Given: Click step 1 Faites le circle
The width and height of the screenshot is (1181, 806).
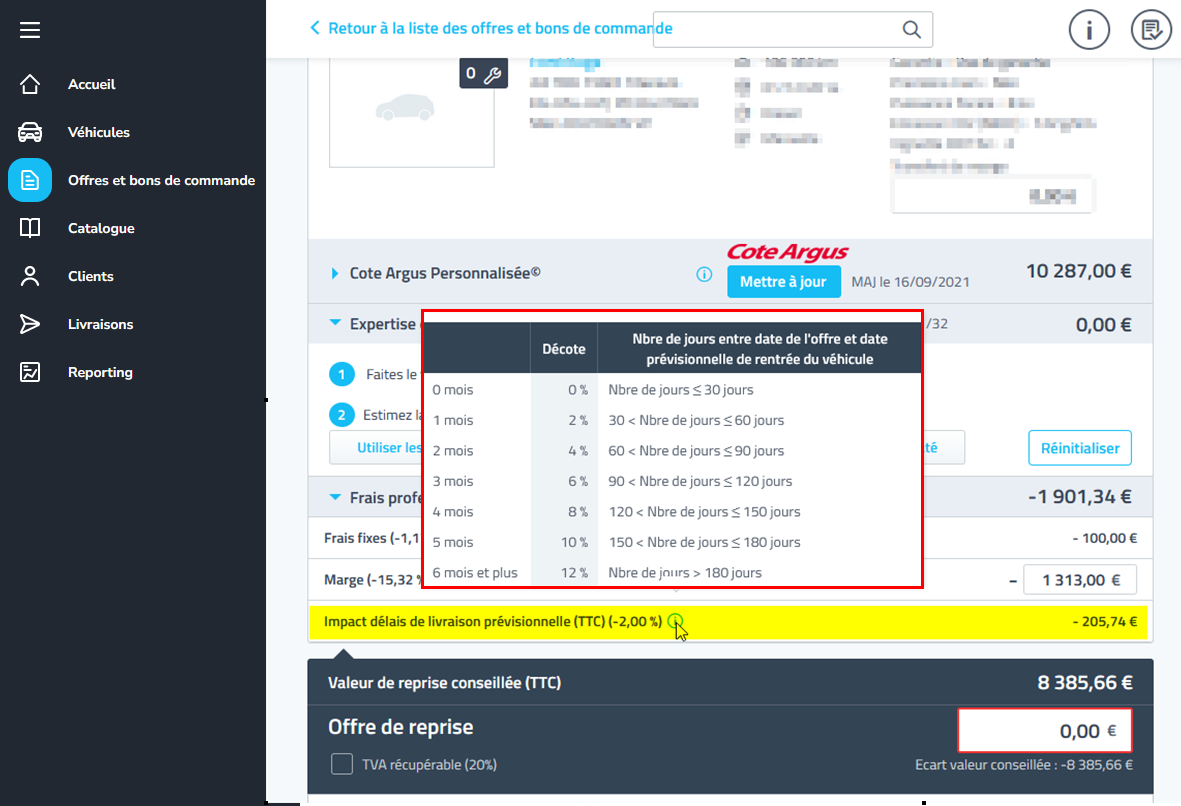Looking at the screenshot, I should 342,374.
